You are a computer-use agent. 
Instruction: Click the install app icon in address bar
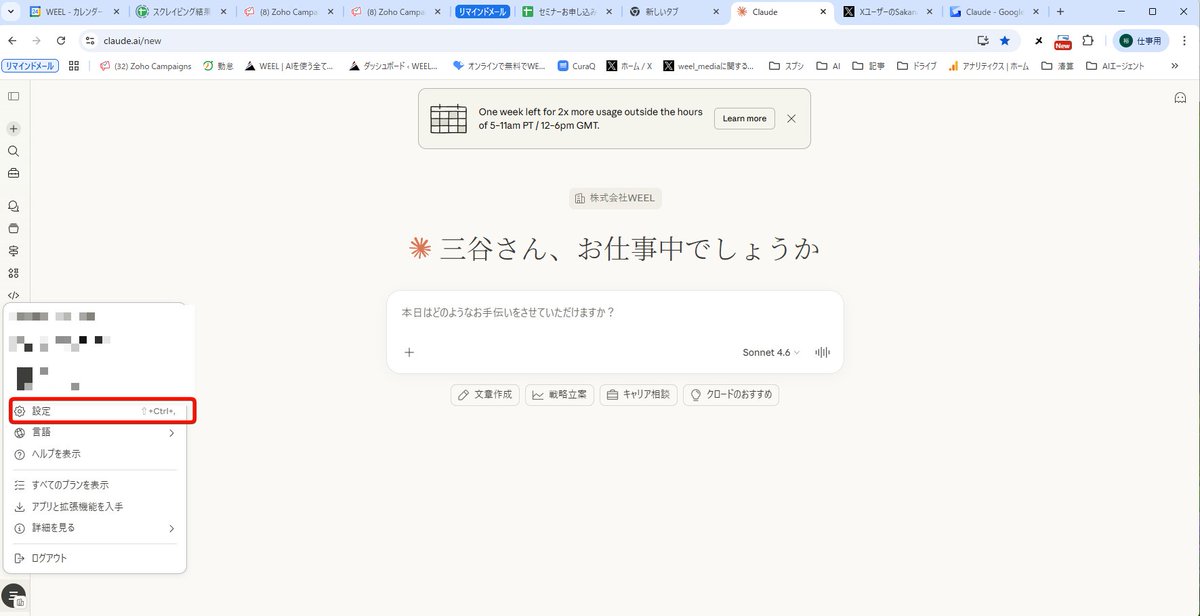point(982,40)
